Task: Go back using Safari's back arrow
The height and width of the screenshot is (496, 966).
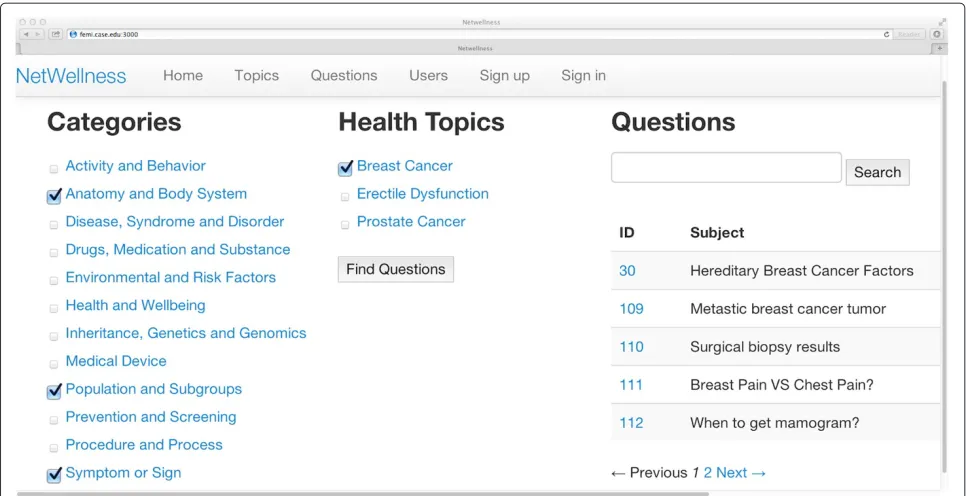Action: click(26, 35)
